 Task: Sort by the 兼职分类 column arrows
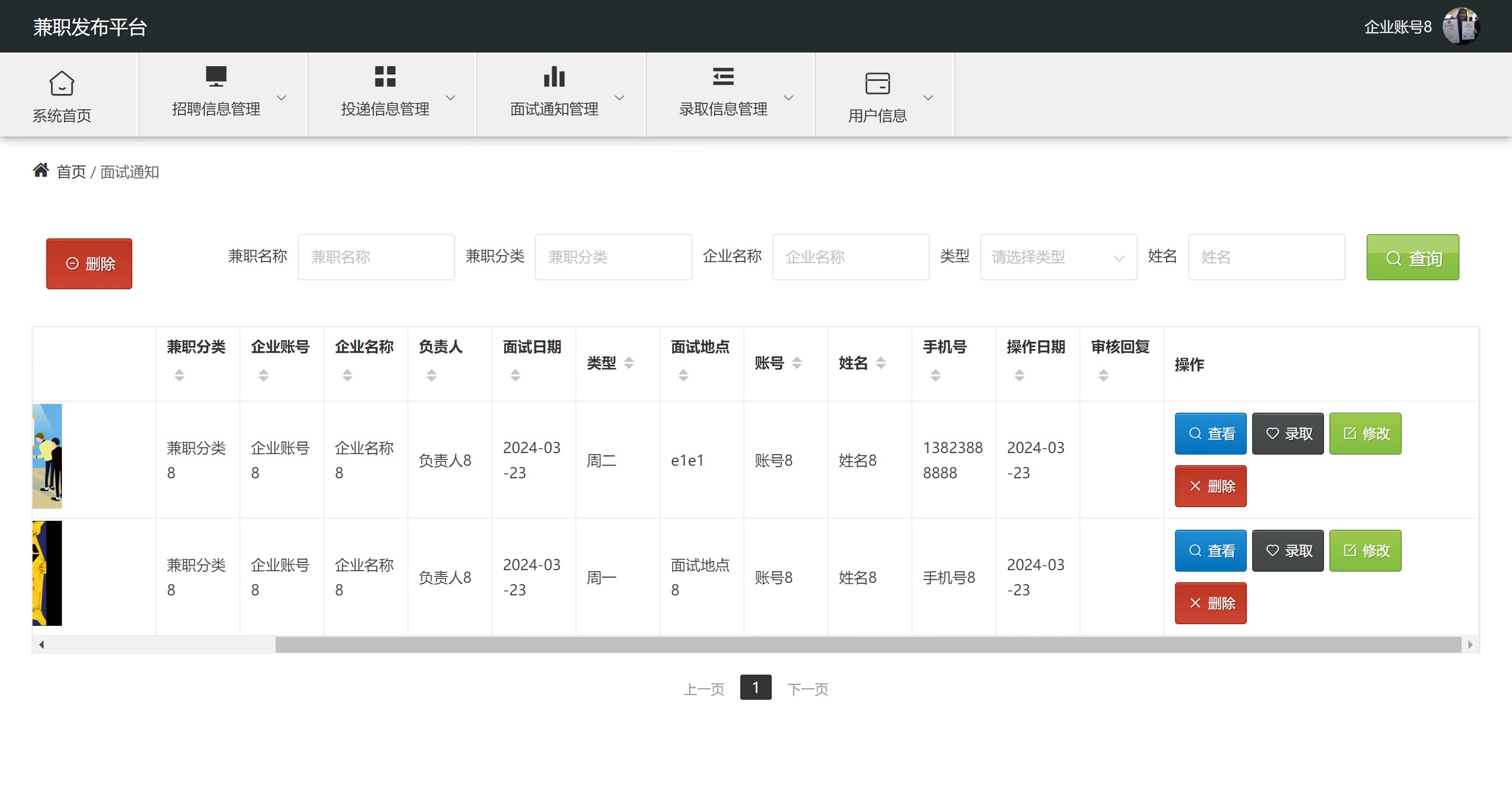tap(180, 375)
